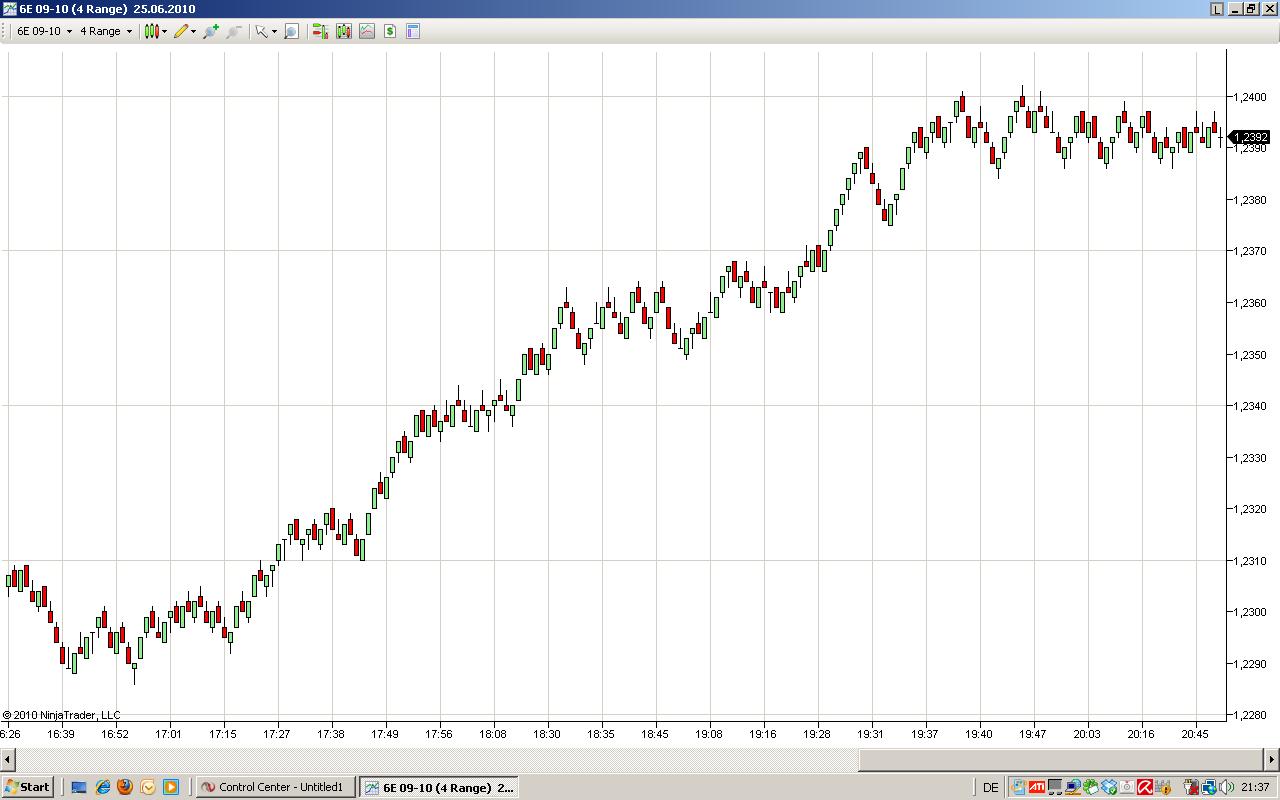This screenshot has height=800, width=1280.
Task: Click the 17:01 time axis label
Action: 169,734
